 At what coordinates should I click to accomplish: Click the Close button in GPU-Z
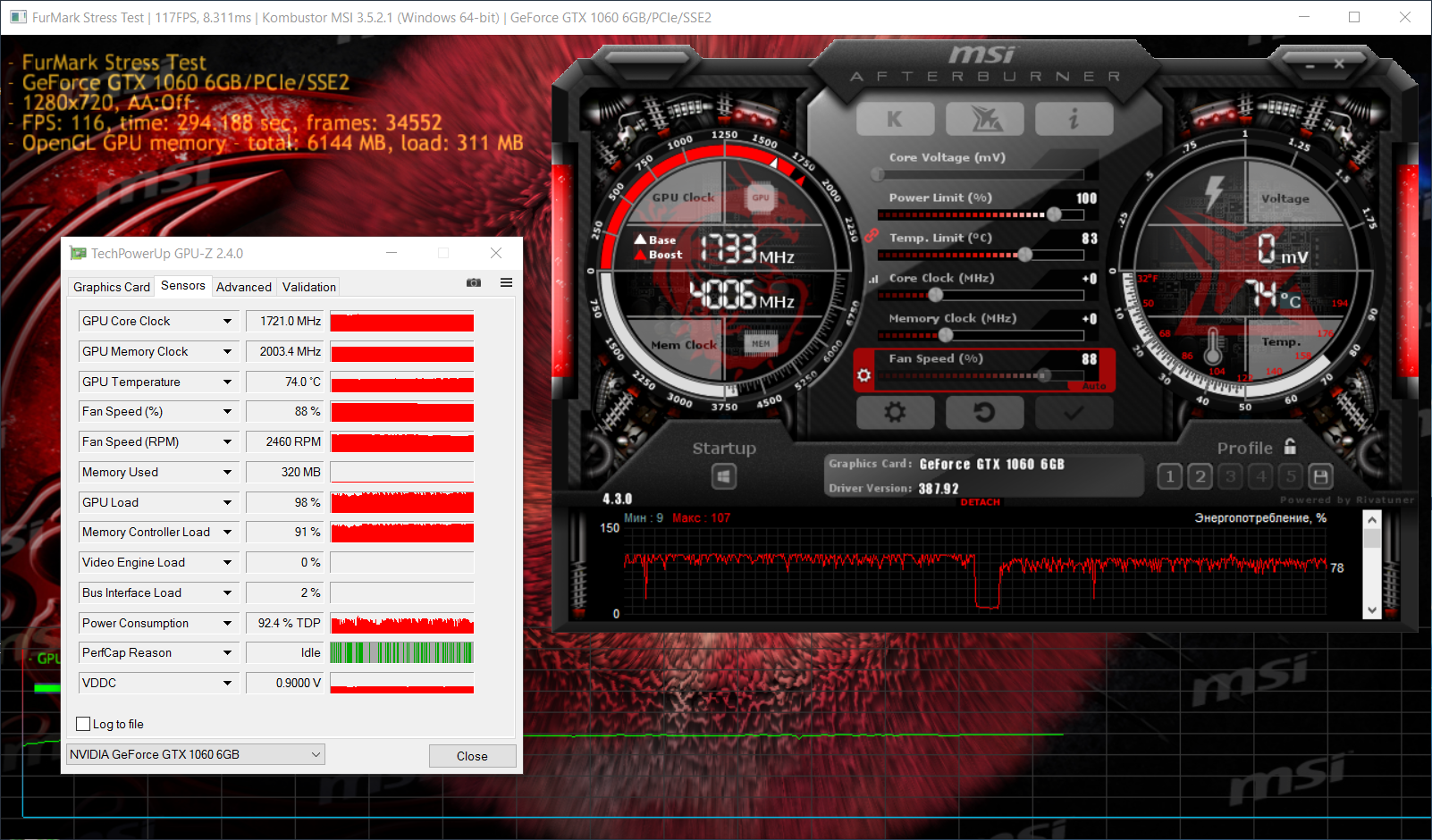pyautogui.click(x=472, y=756)
